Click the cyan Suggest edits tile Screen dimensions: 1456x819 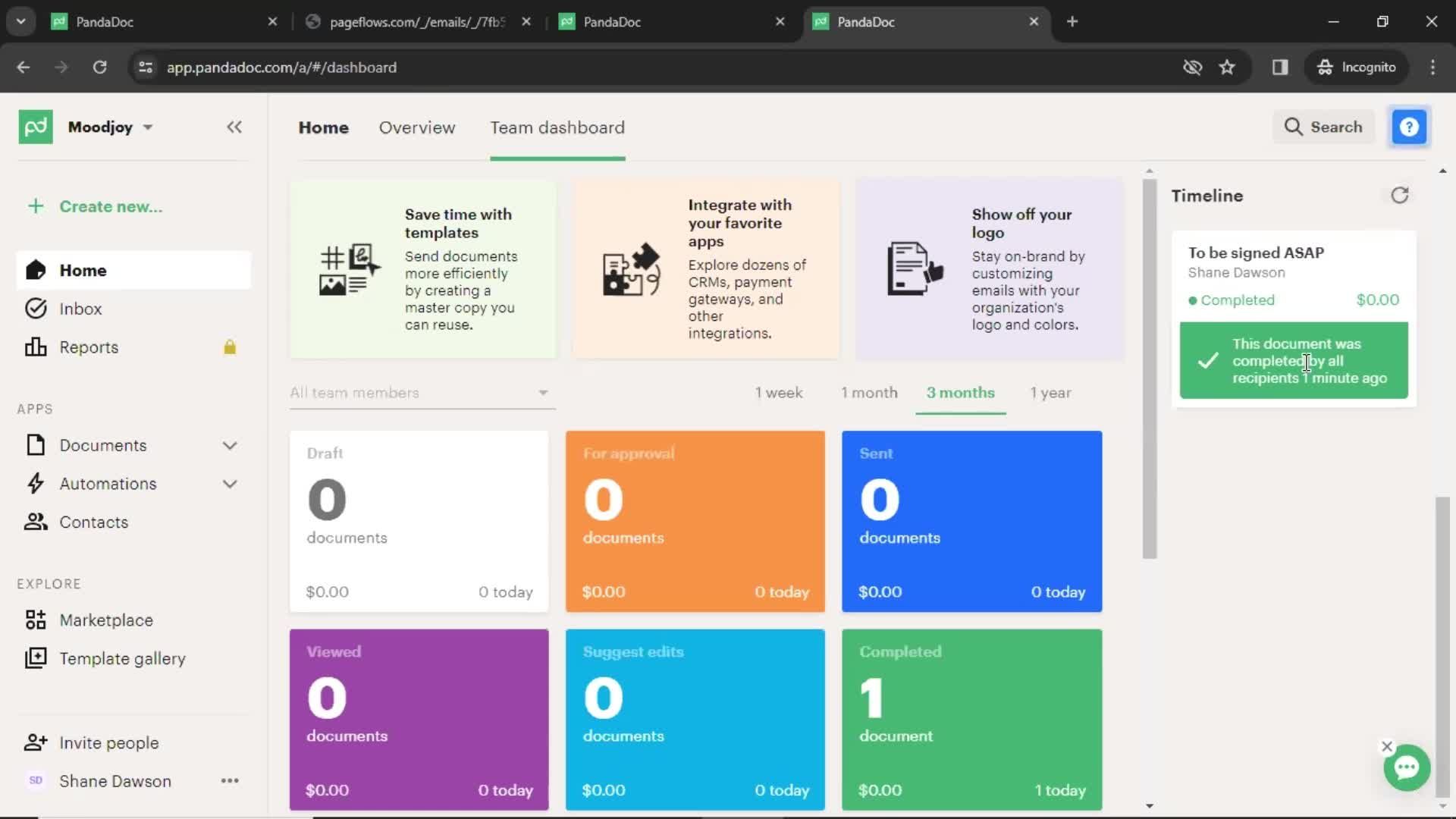click(x=695, y=720)
